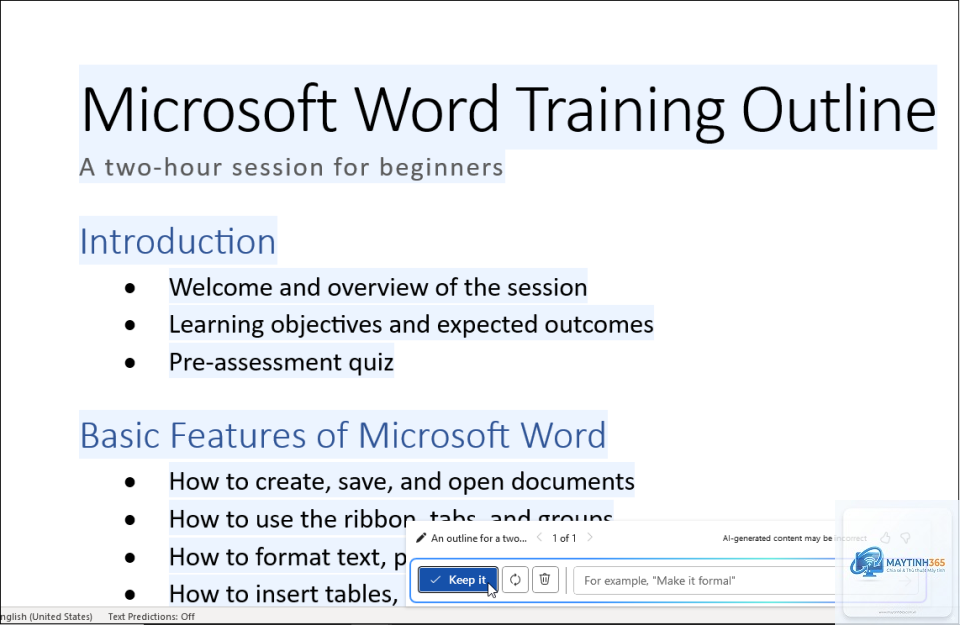
Task: Click the MAYTINH365 watermark logo
Action: (x=898, y=563)
